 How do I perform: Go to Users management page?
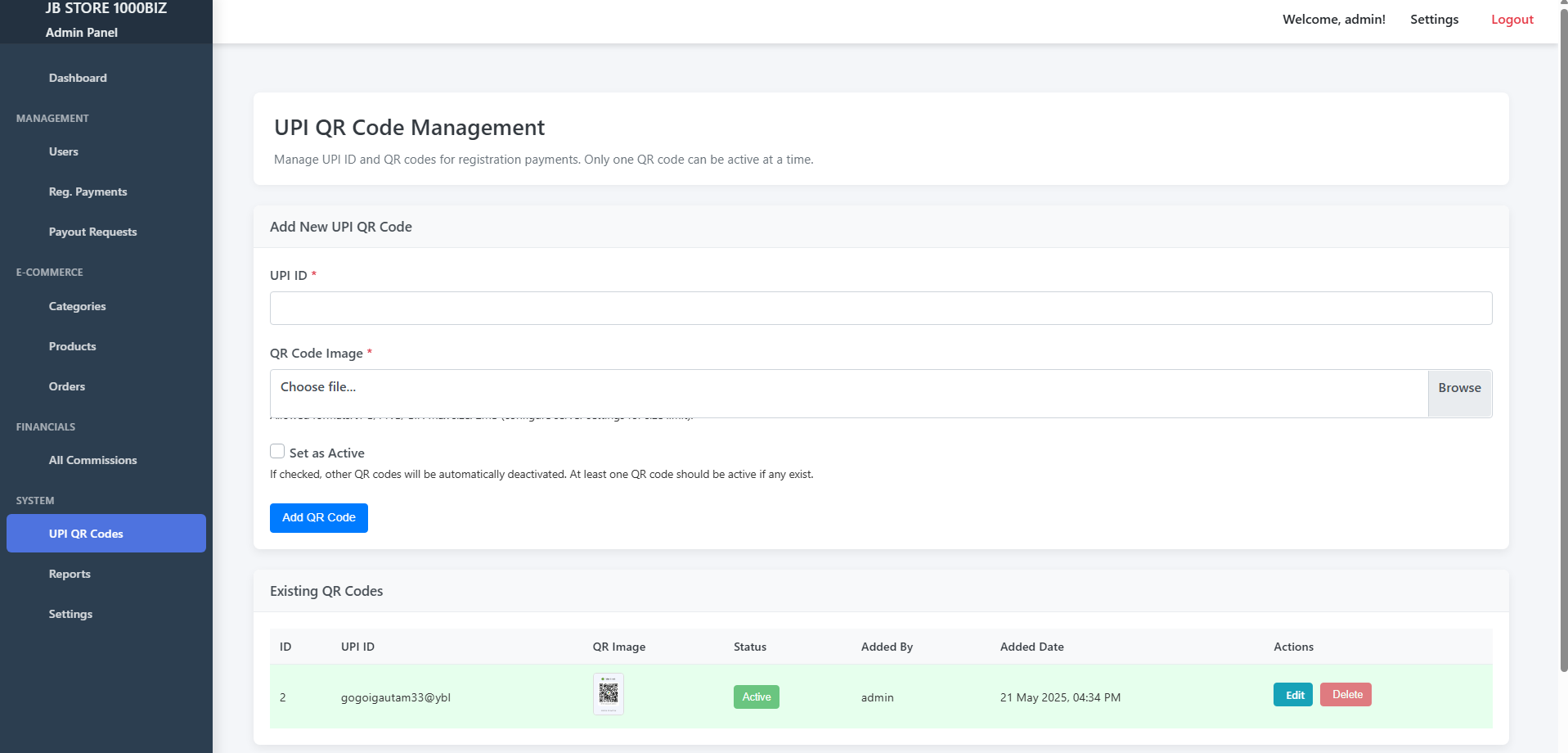[64, 152]
